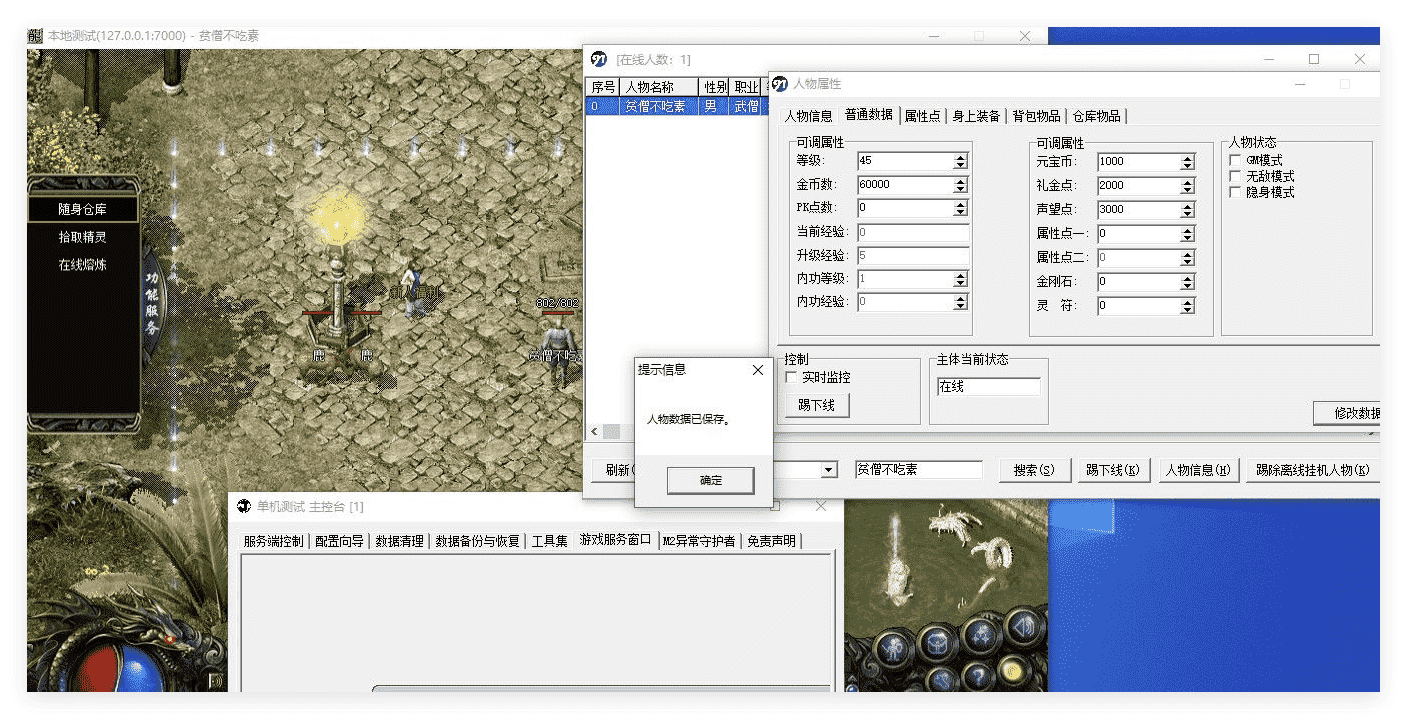Open 配置向导 tab in 主控台

(340, 541)
